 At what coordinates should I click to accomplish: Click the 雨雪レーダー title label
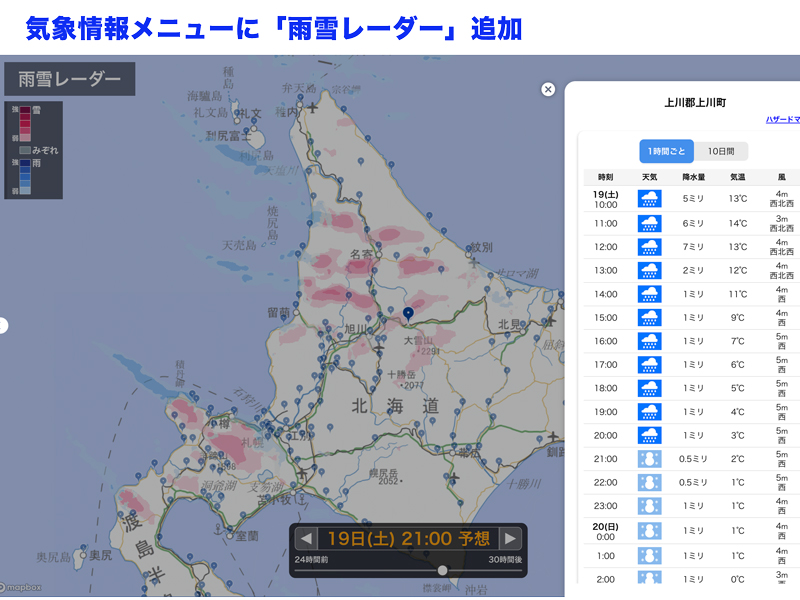[x=70, y=80]
